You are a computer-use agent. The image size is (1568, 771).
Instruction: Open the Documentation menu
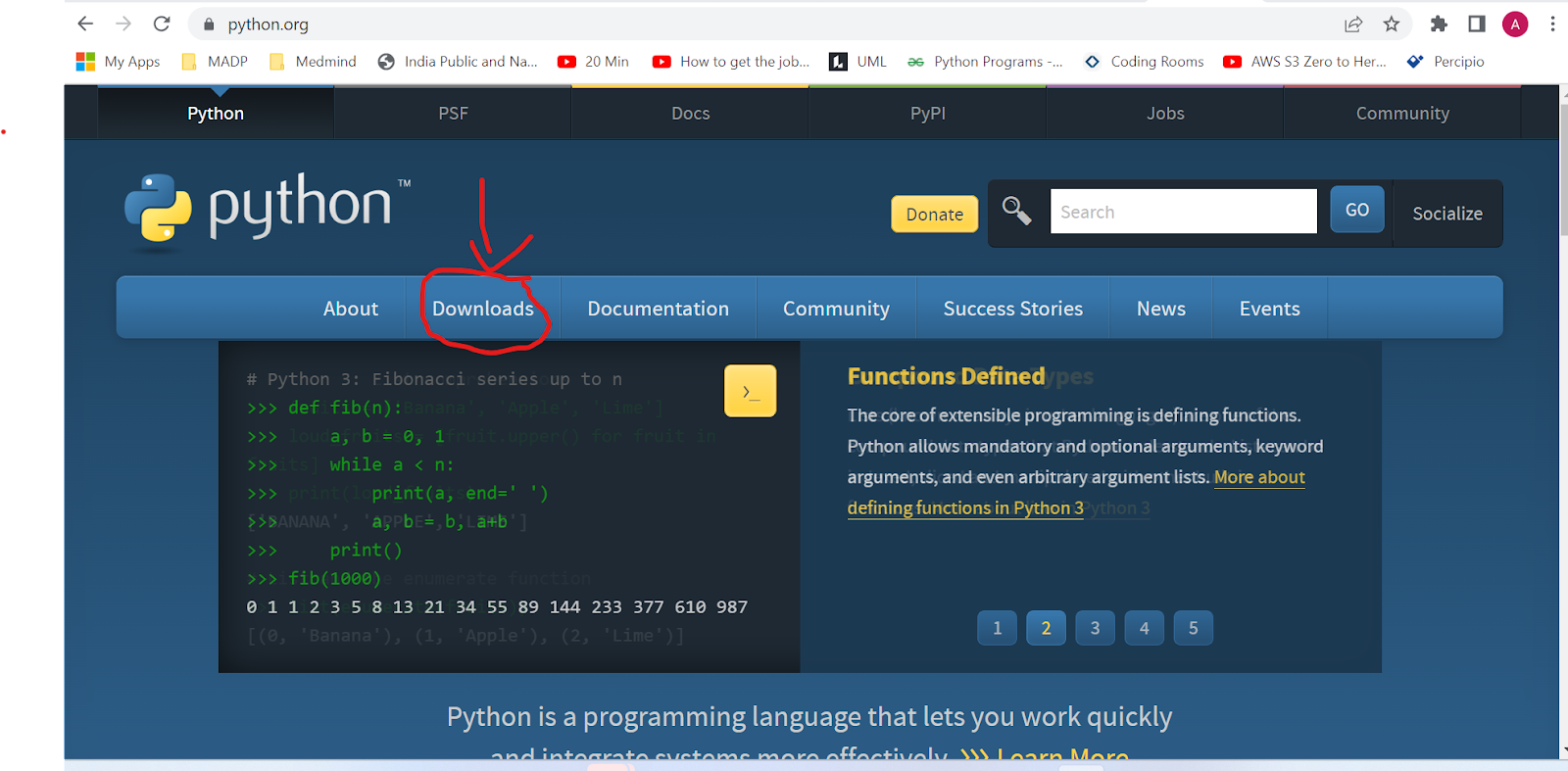point(659,308)
